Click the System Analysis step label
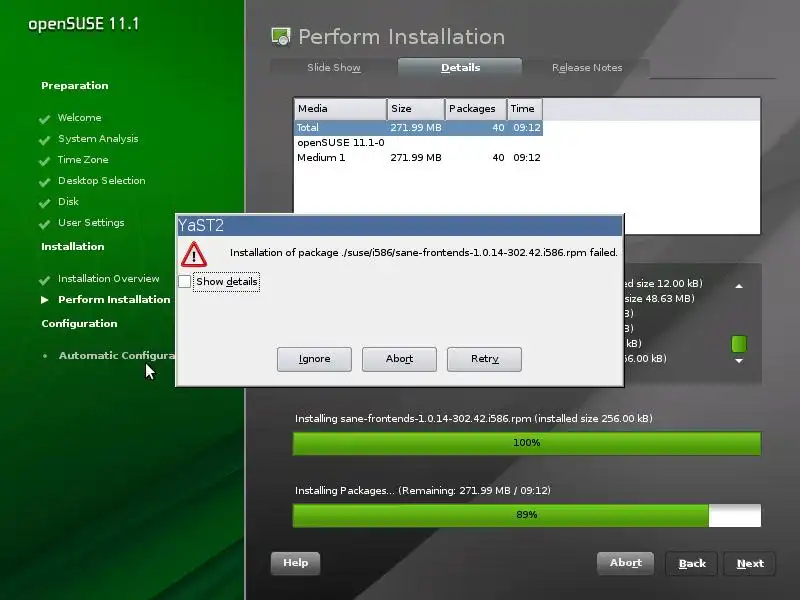The width and height of the screenshot is (800, 600). pos(98,139)
